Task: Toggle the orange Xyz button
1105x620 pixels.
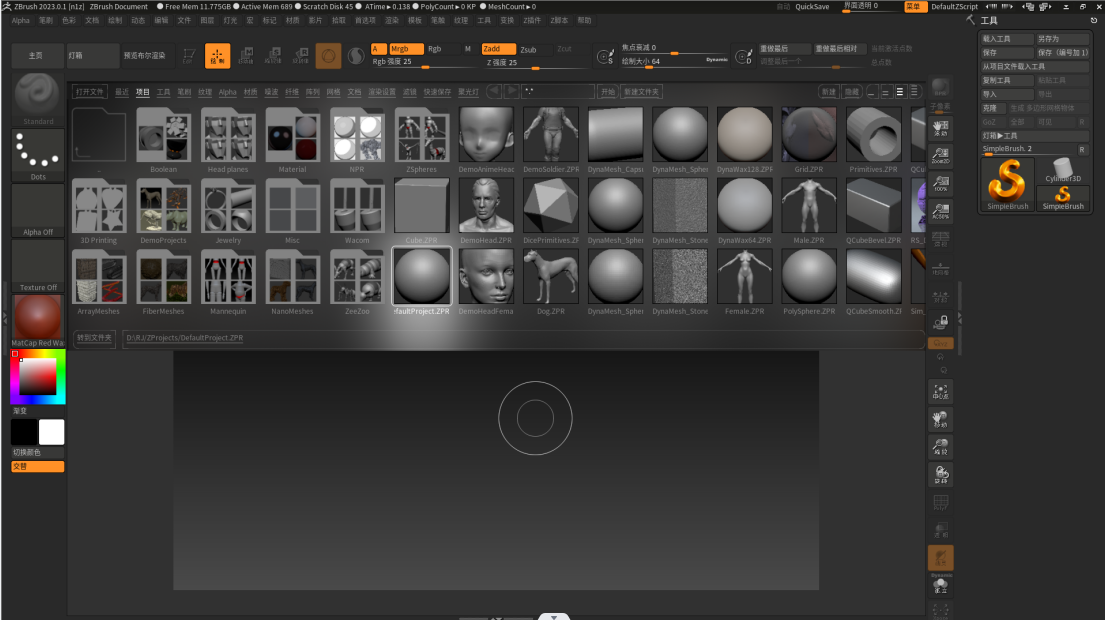Action: (941, 343)
